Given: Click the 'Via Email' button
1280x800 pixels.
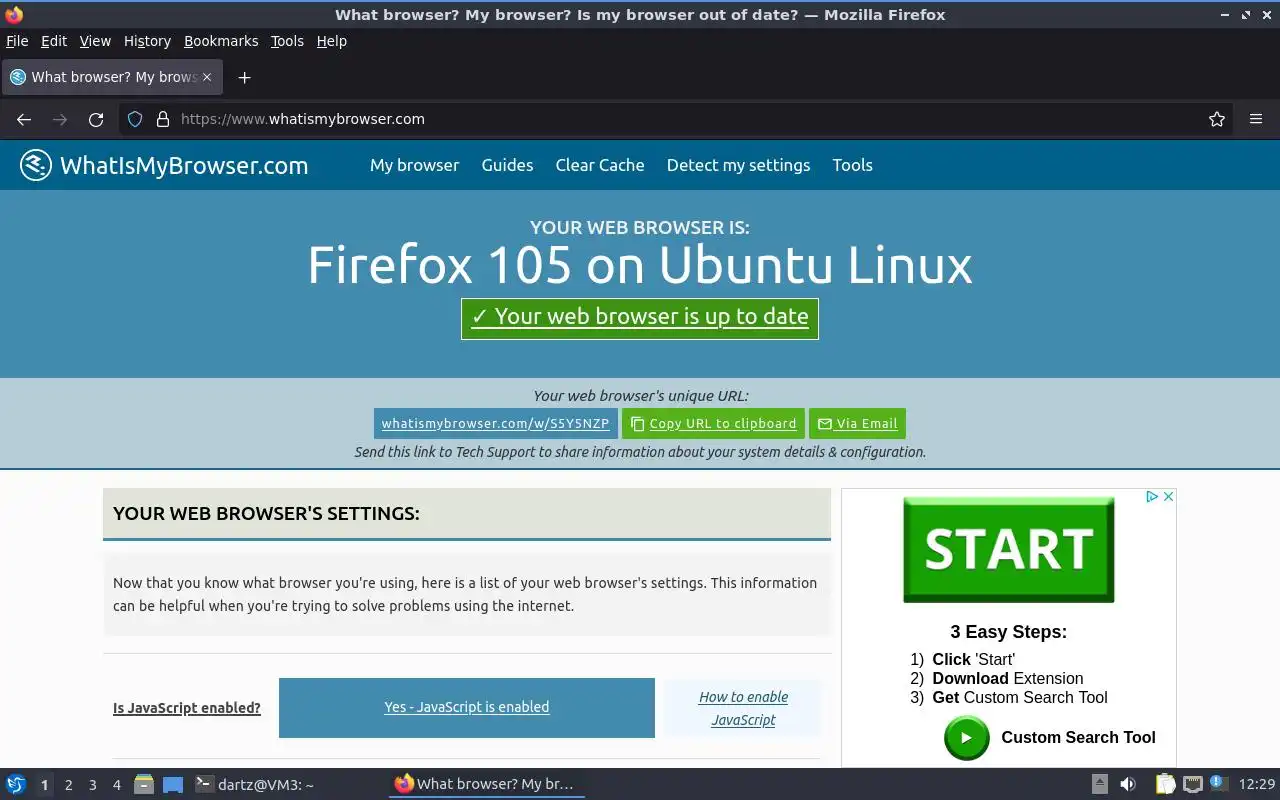Looking at the screenshot, I should click(857, 423).
